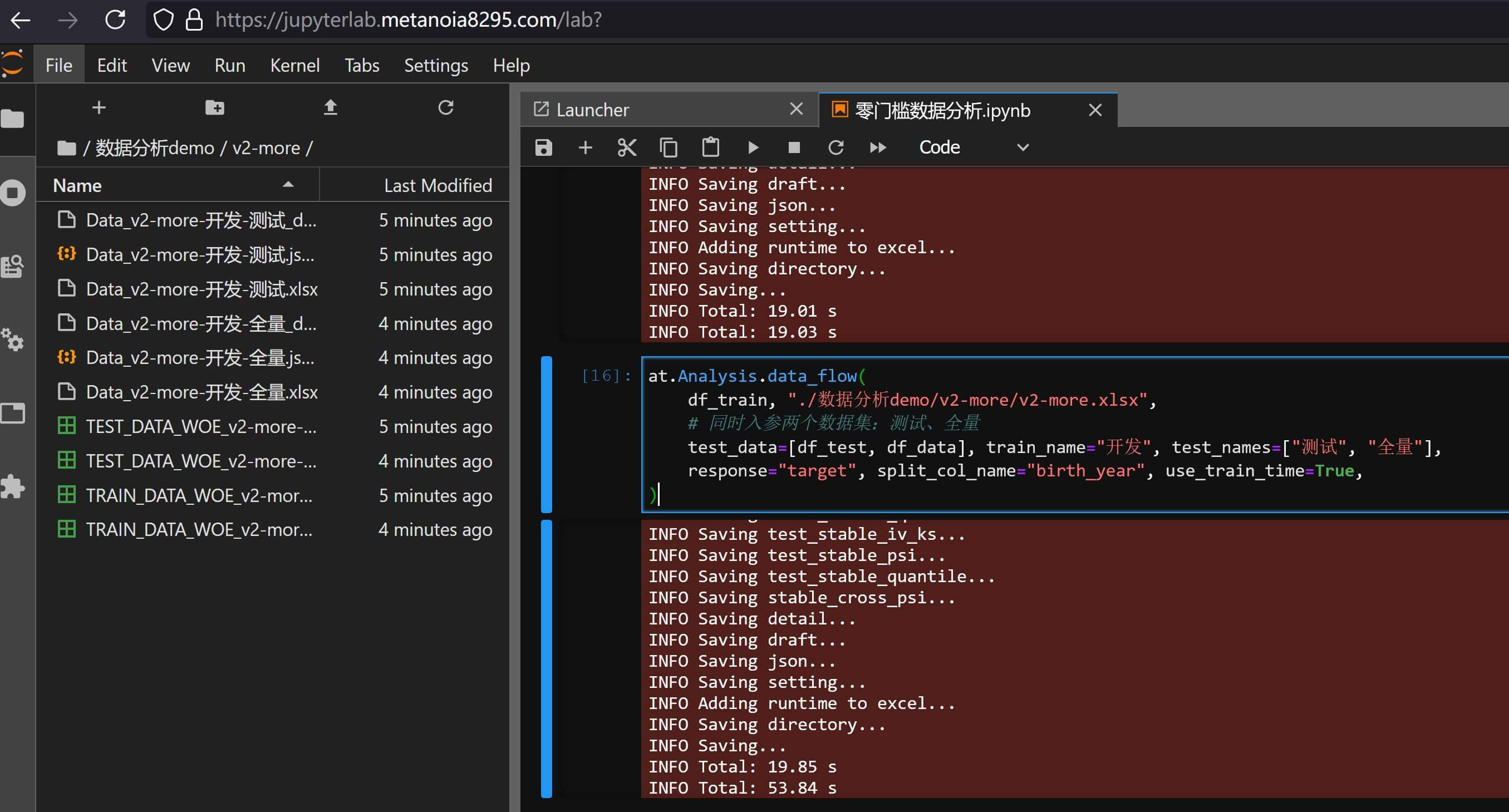Sort files by the Last Modified column
The width and height of the screenshot is (1509, 812).
[x=438, y=185]
